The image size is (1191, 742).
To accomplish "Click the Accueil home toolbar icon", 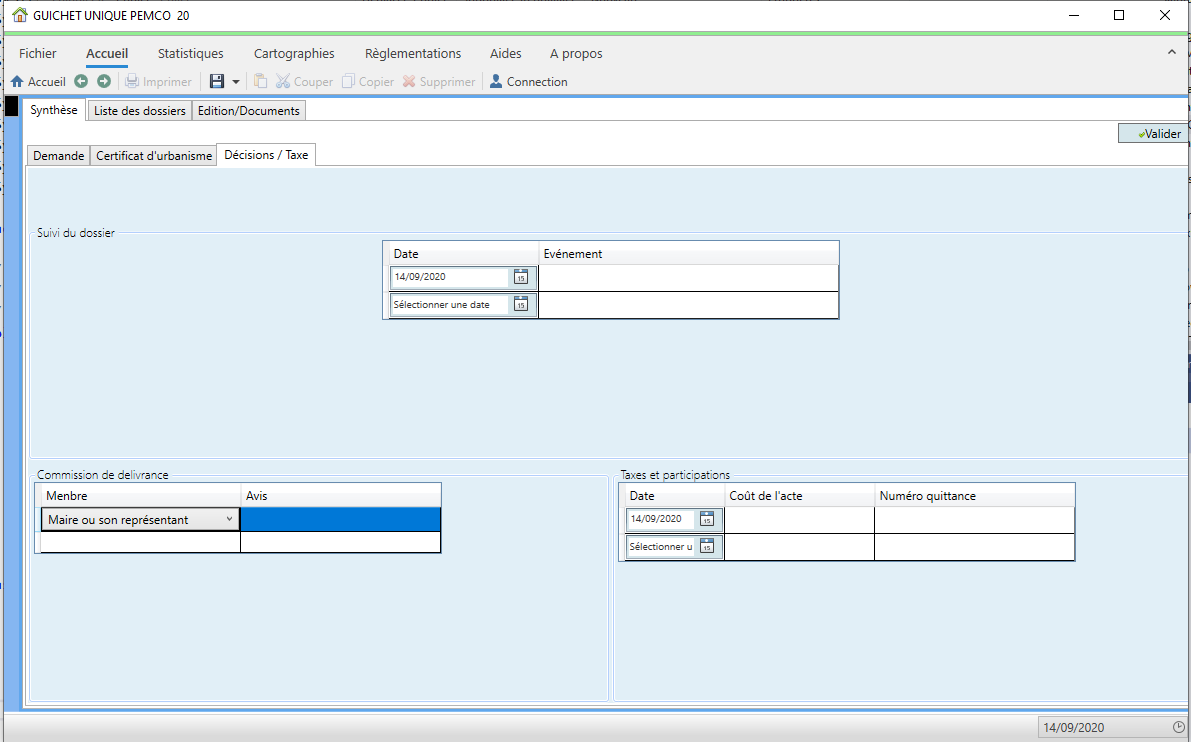I will [17, 81].
